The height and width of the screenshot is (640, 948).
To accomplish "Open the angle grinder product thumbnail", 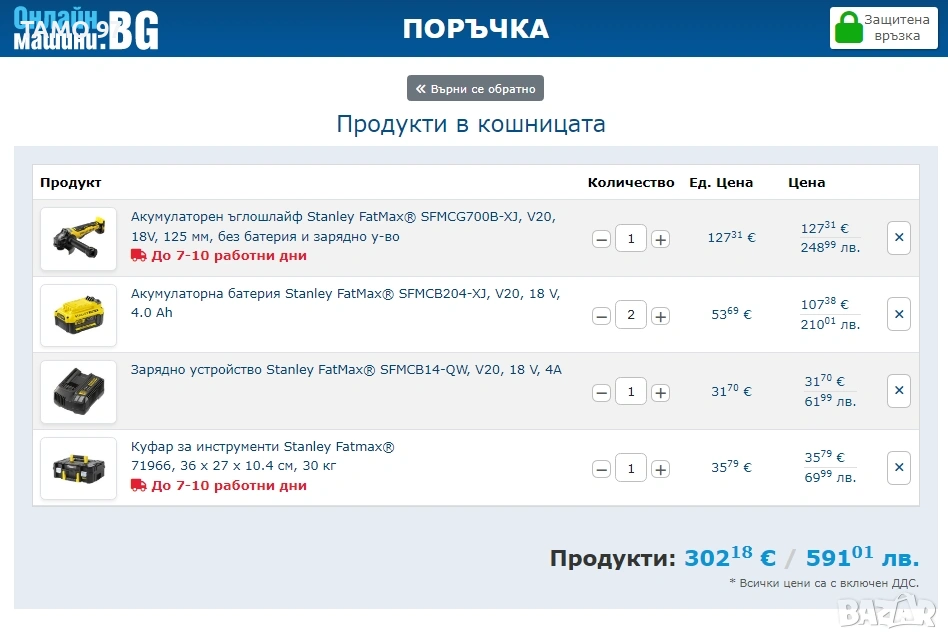I will click(x=78, y=239).
